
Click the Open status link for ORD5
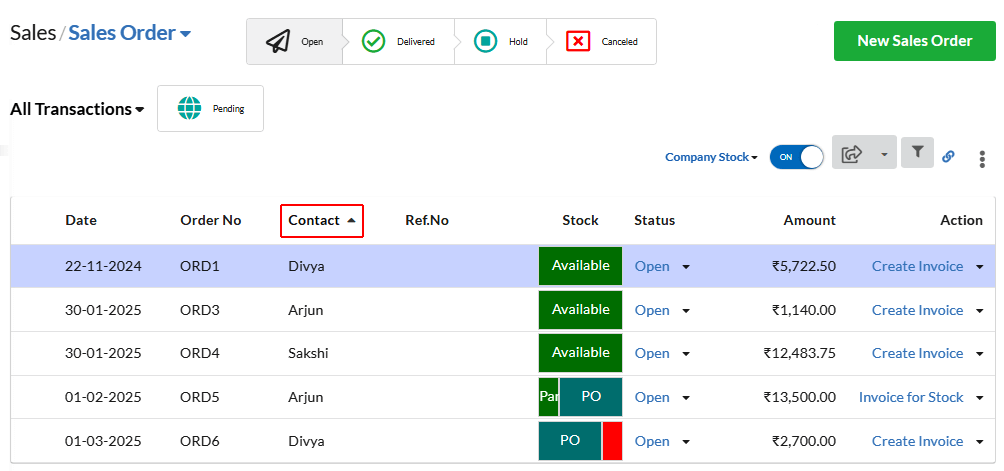[652, 397]
